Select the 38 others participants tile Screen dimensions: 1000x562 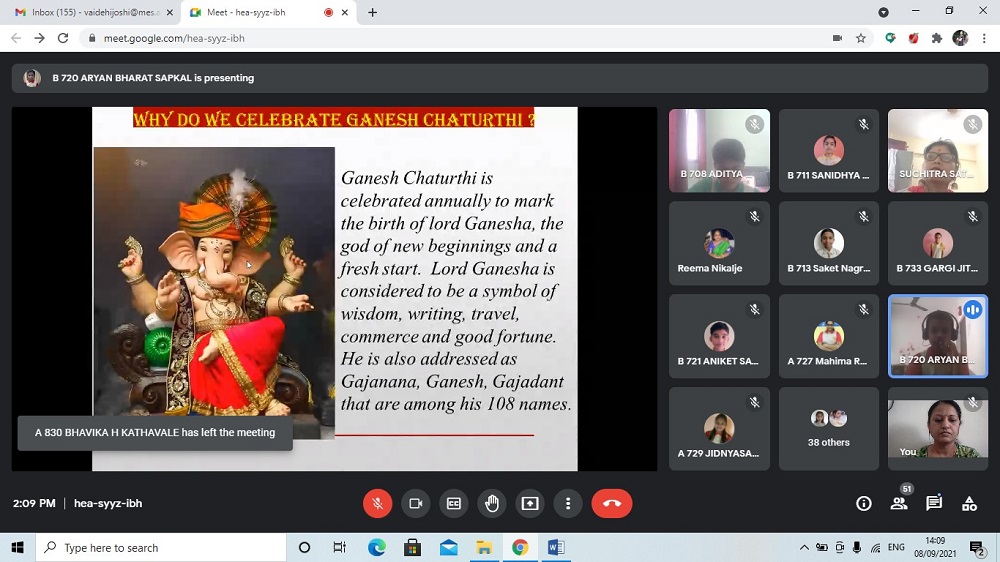pyautogui.click(x=828, y=428)
